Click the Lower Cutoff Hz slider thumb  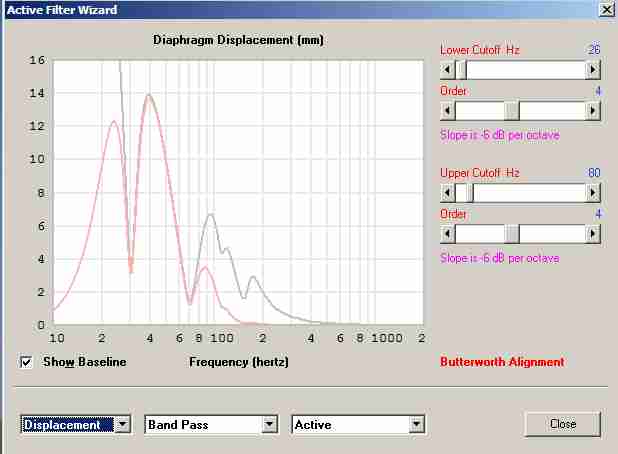(461, 70)
